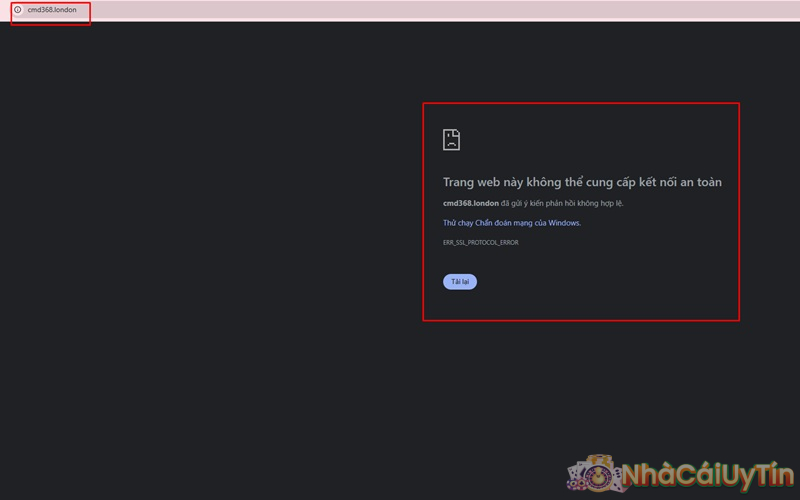Click the empty area of the address bar
The height and width of the screenshot is (500, 800).
point(400,10)
